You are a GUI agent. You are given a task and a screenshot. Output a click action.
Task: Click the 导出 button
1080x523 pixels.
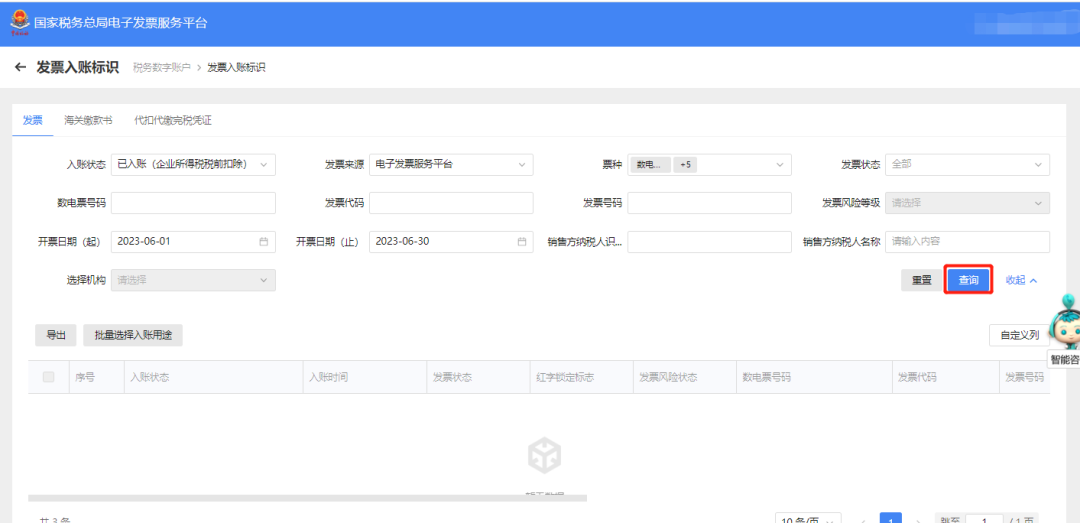(x=55, y=335)
